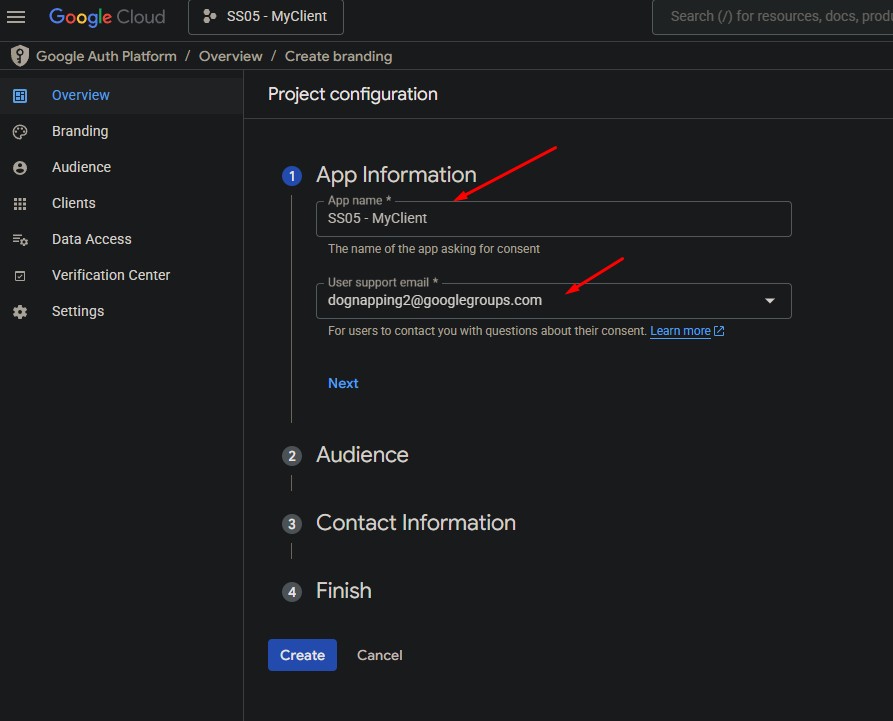The height and width of the screenshot is (721, 893).
Task: Click the Google Cloud logo
Action: [109, 17]
